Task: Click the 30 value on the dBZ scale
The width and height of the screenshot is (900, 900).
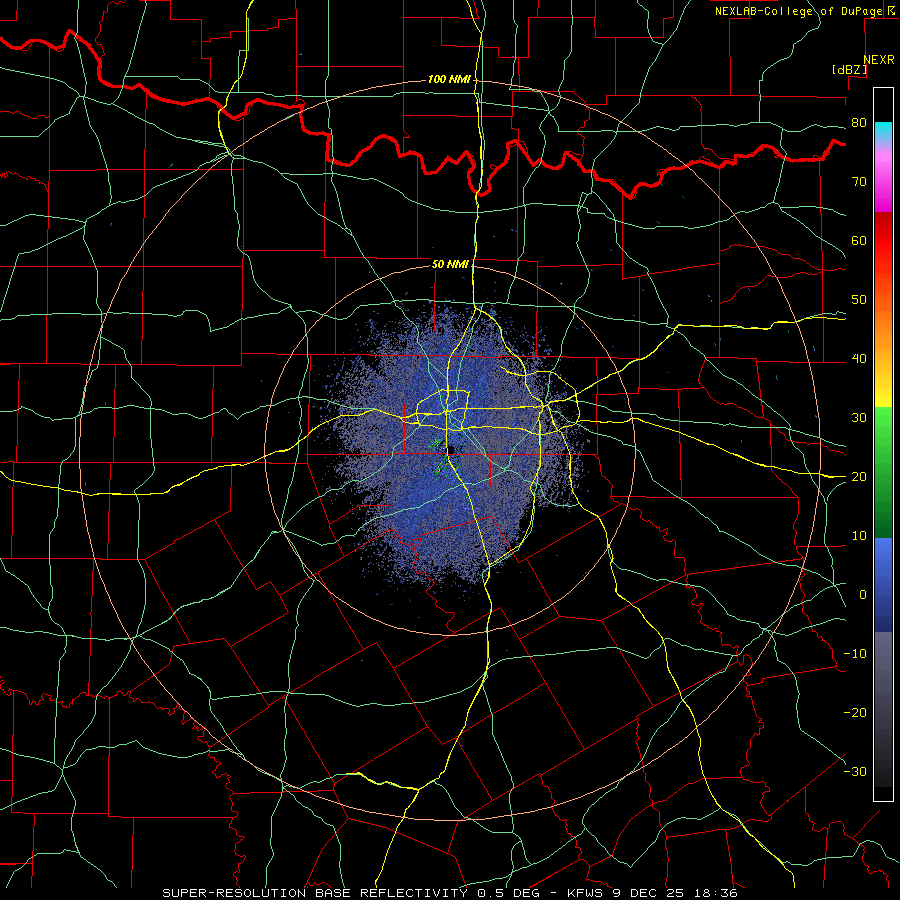Action: pyautogui.click(x=859, y=417)
